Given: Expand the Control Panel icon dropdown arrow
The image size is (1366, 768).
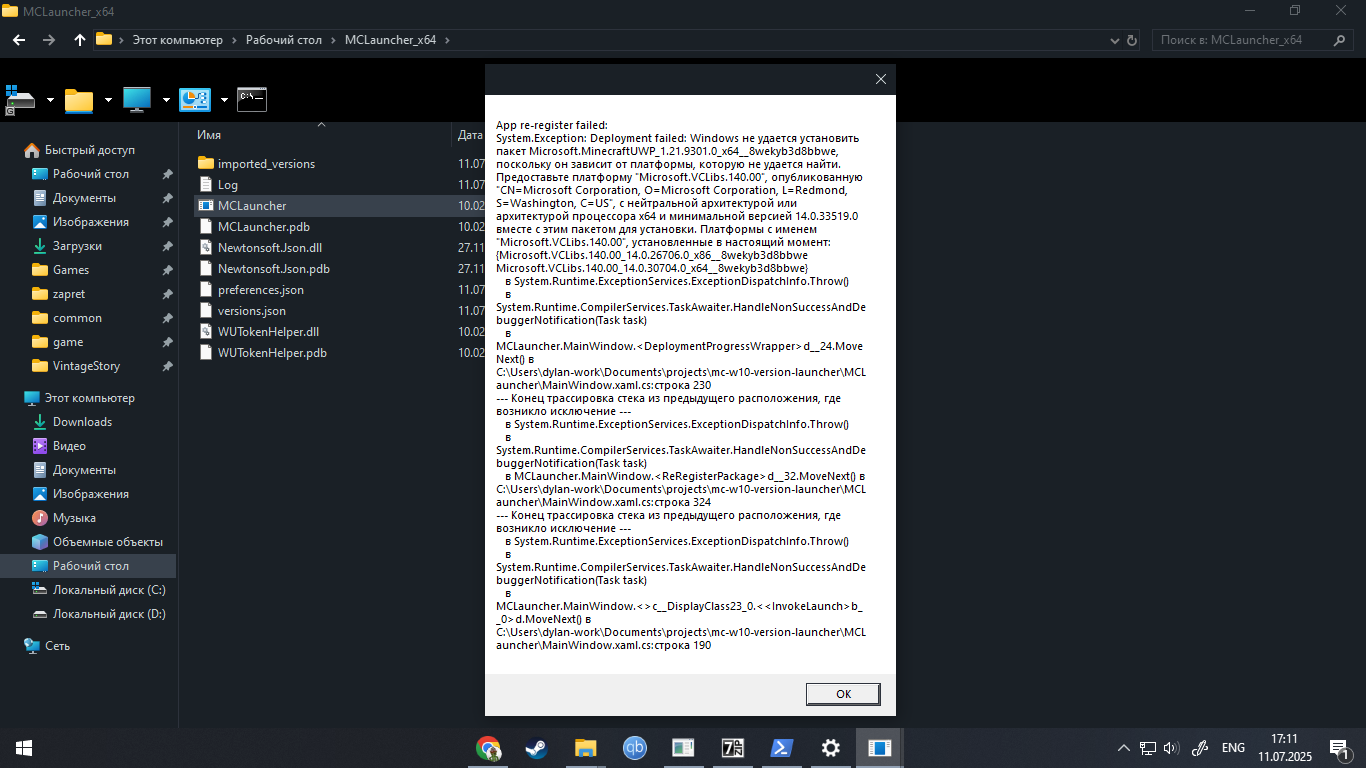Looking at the screenshot, I should [224, 100].
